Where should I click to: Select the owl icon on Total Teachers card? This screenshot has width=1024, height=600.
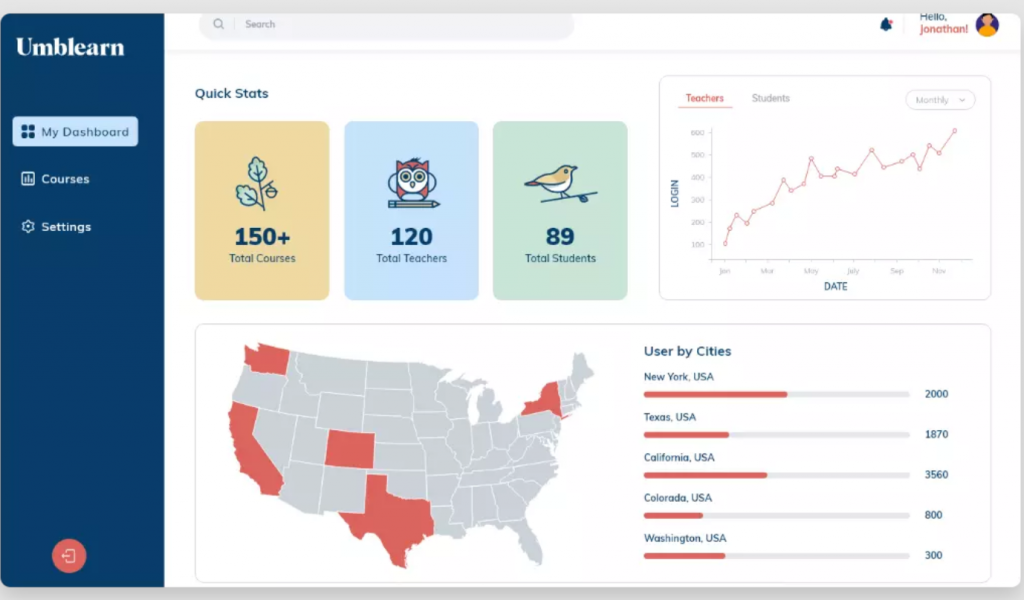411,182
